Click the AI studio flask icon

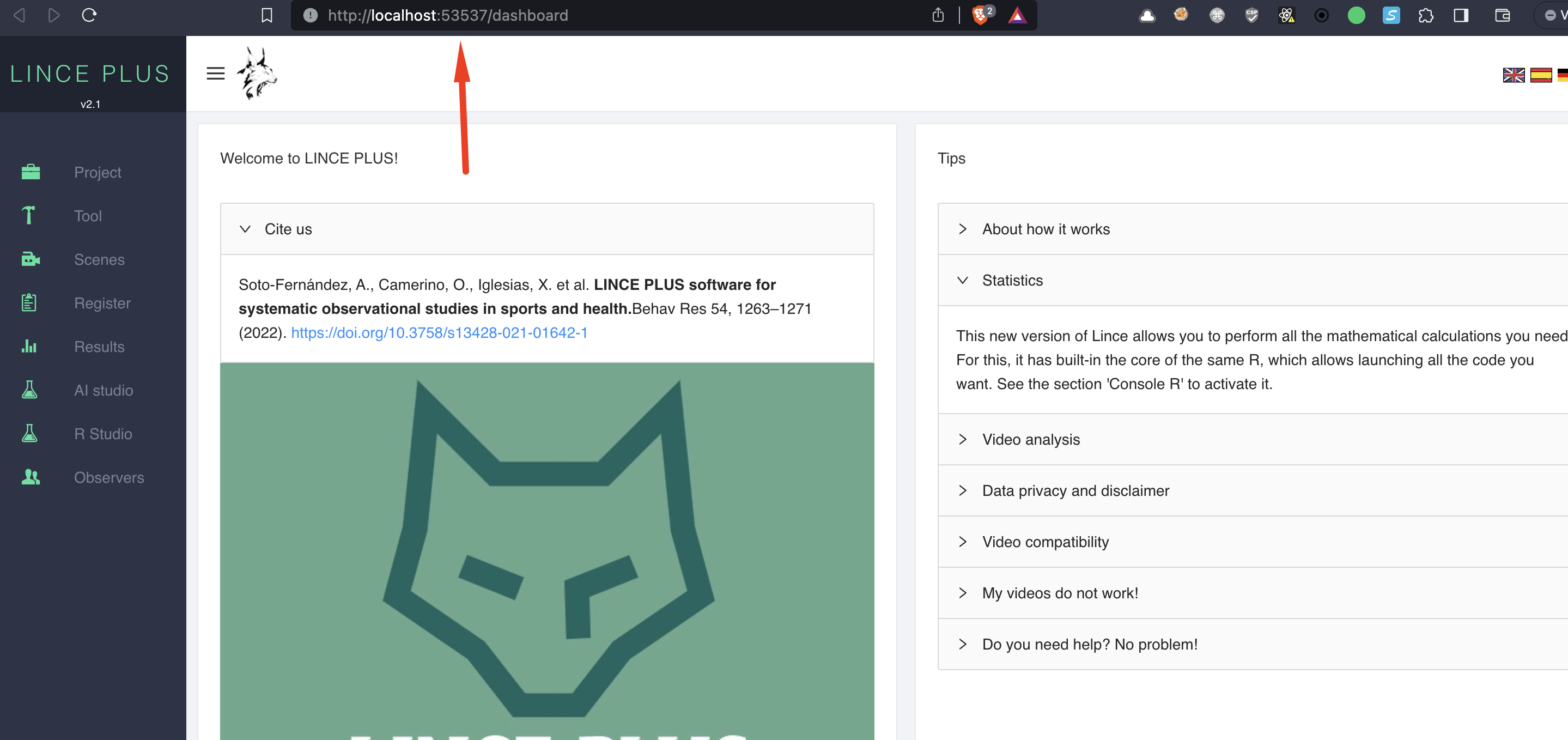(x=29, y=390)
